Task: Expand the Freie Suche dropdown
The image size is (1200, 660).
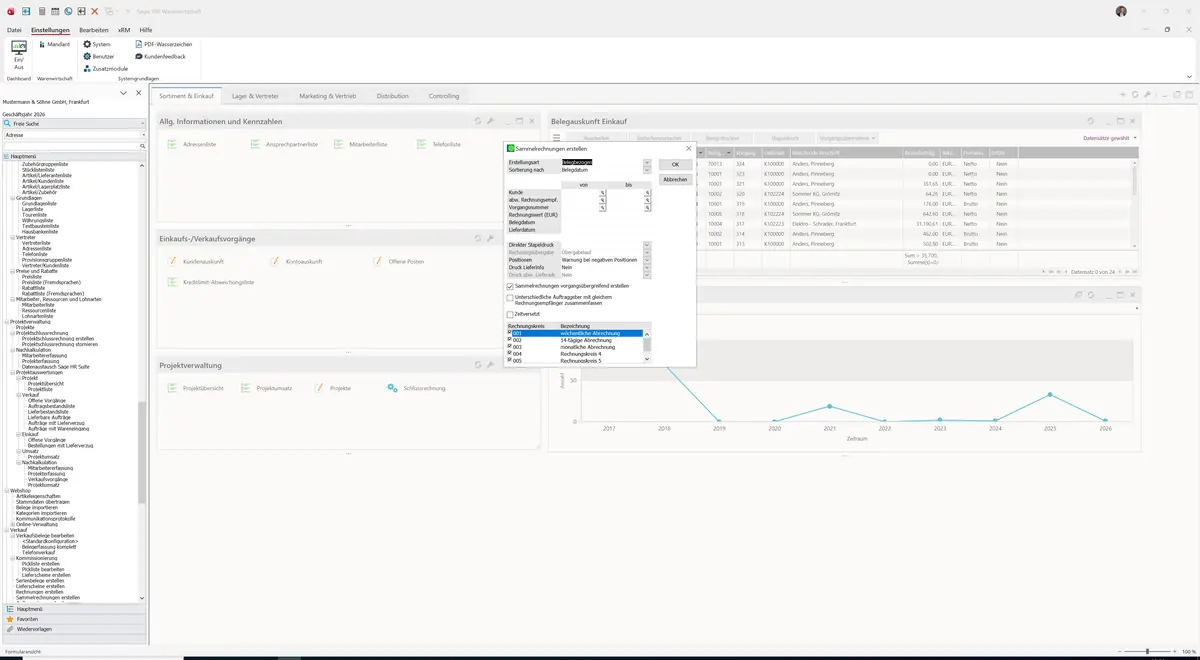Action: (143, 123)
